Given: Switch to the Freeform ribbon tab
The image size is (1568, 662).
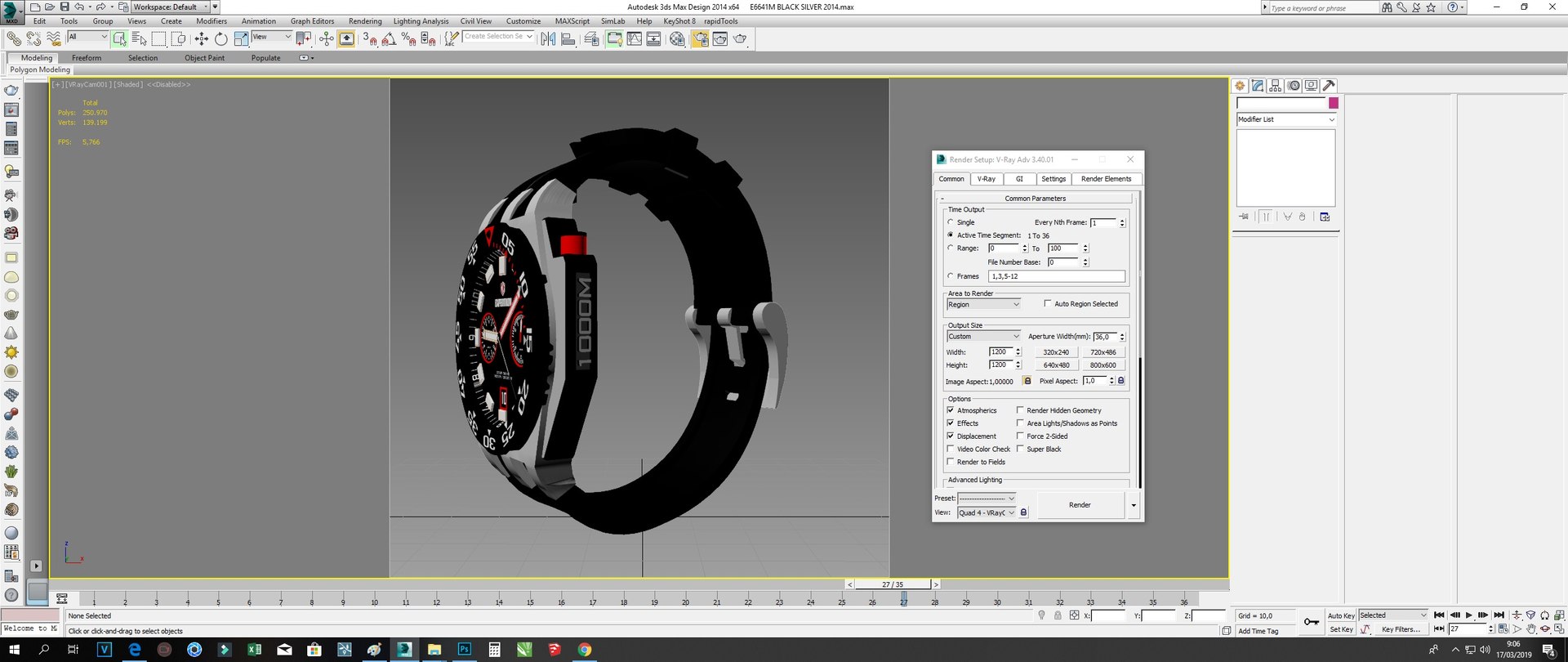Looking at the screenshot, I should (87, 58).
